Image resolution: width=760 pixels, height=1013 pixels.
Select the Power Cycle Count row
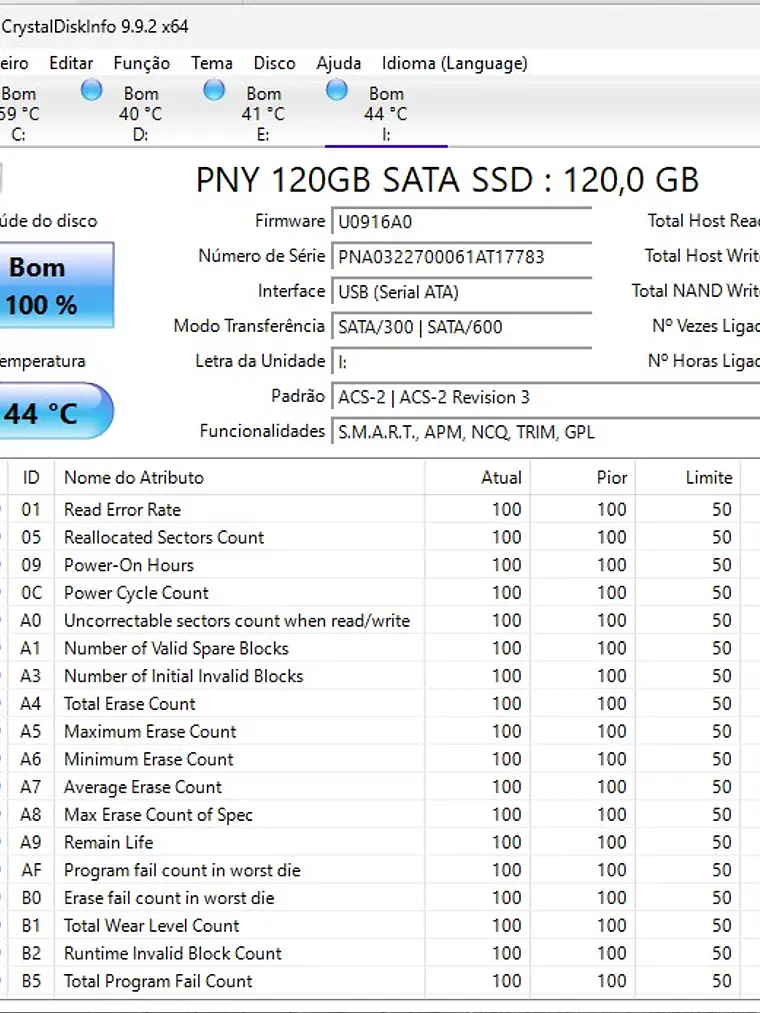point(380,592)
